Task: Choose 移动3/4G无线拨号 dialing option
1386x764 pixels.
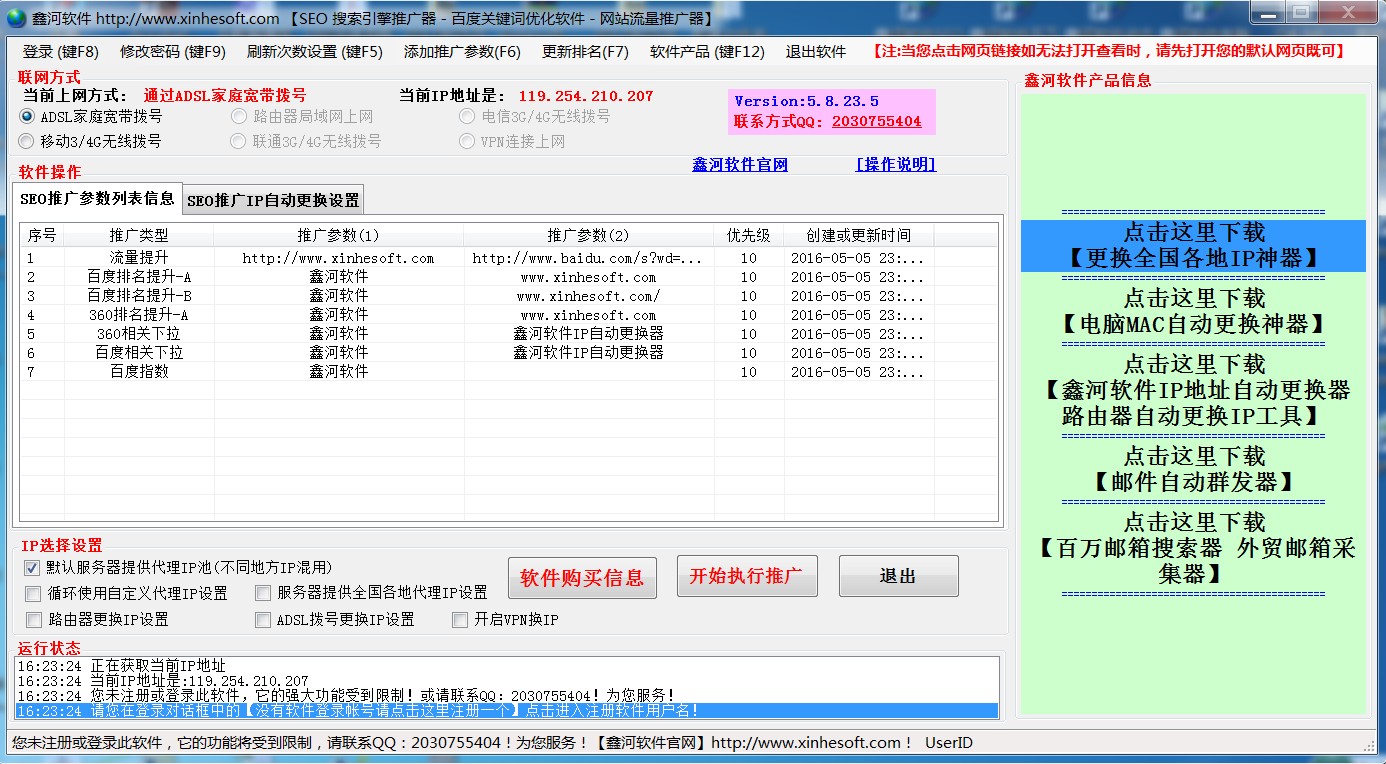Action: 26,140
